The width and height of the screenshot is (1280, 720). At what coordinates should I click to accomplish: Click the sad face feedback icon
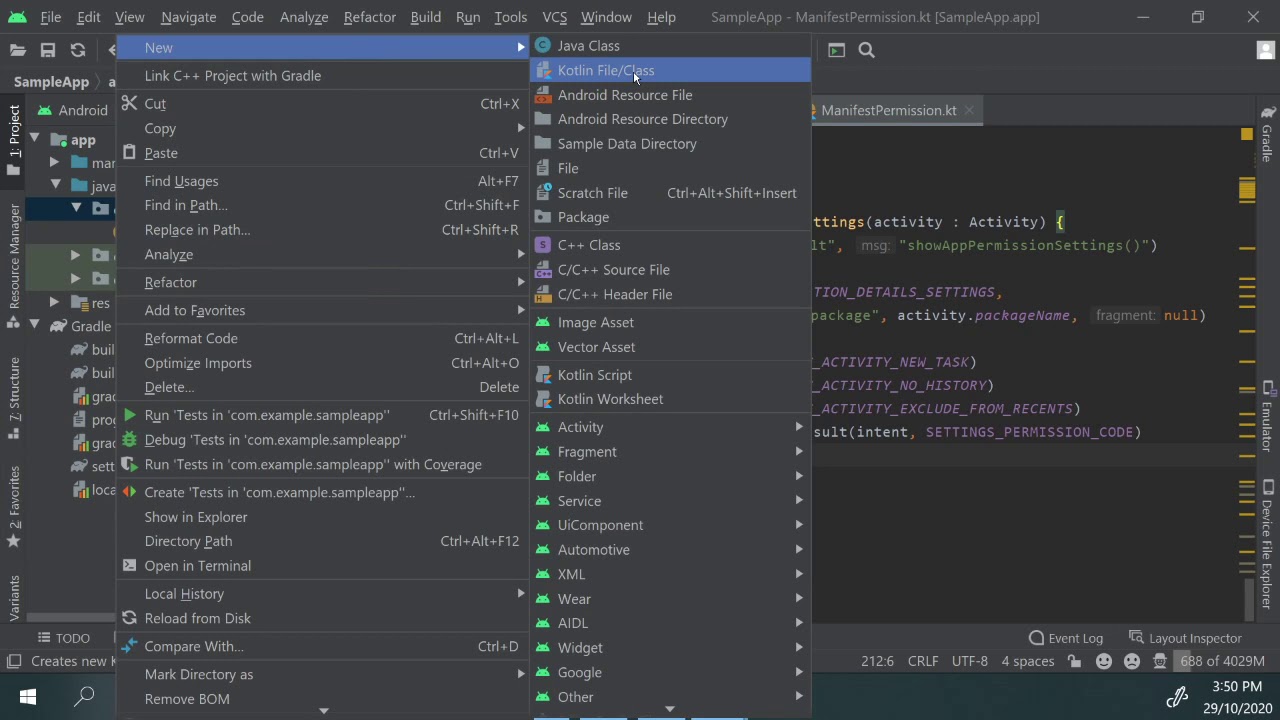1132,661
